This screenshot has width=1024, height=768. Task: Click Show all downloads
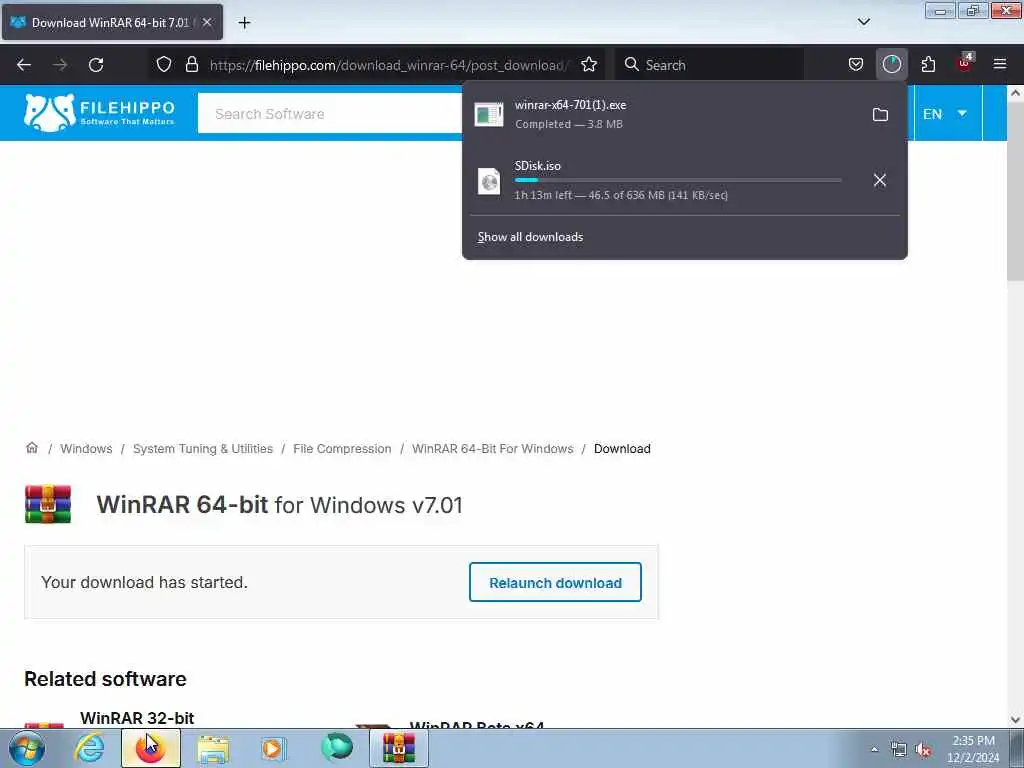click(x=530, y=237)
